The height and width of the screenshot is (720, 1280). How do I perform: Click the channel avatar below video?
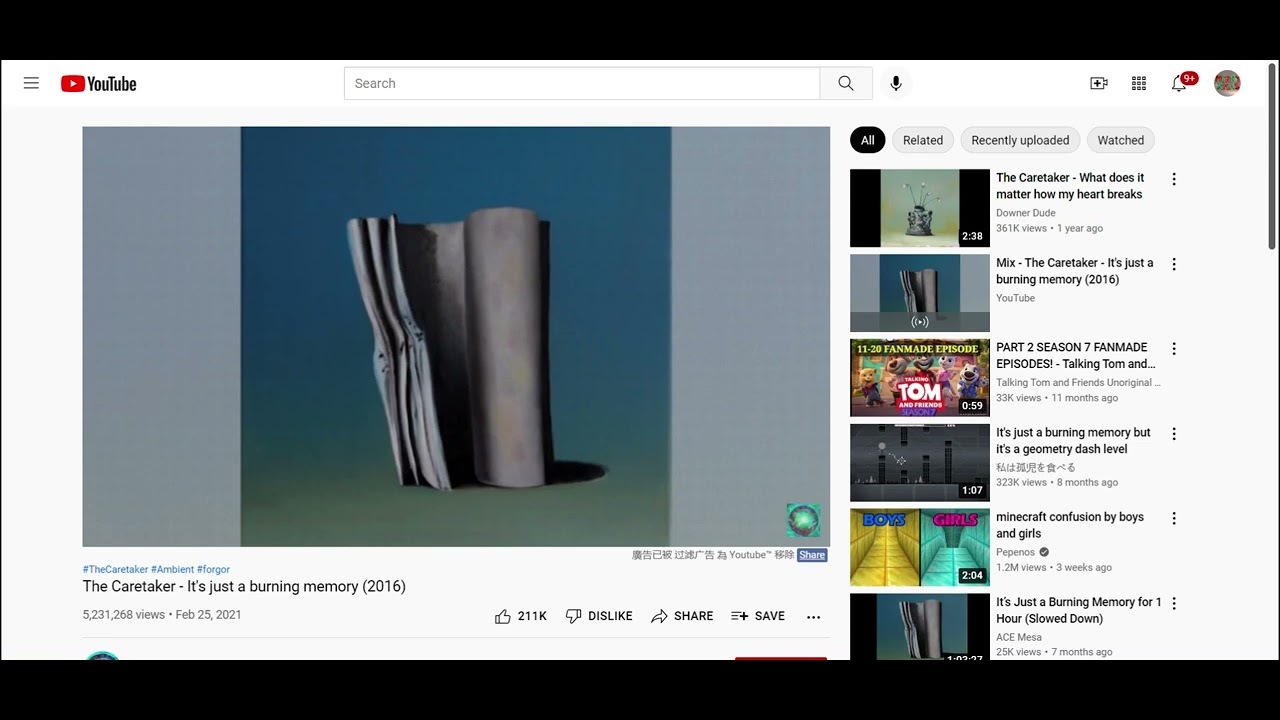point(102,656)
